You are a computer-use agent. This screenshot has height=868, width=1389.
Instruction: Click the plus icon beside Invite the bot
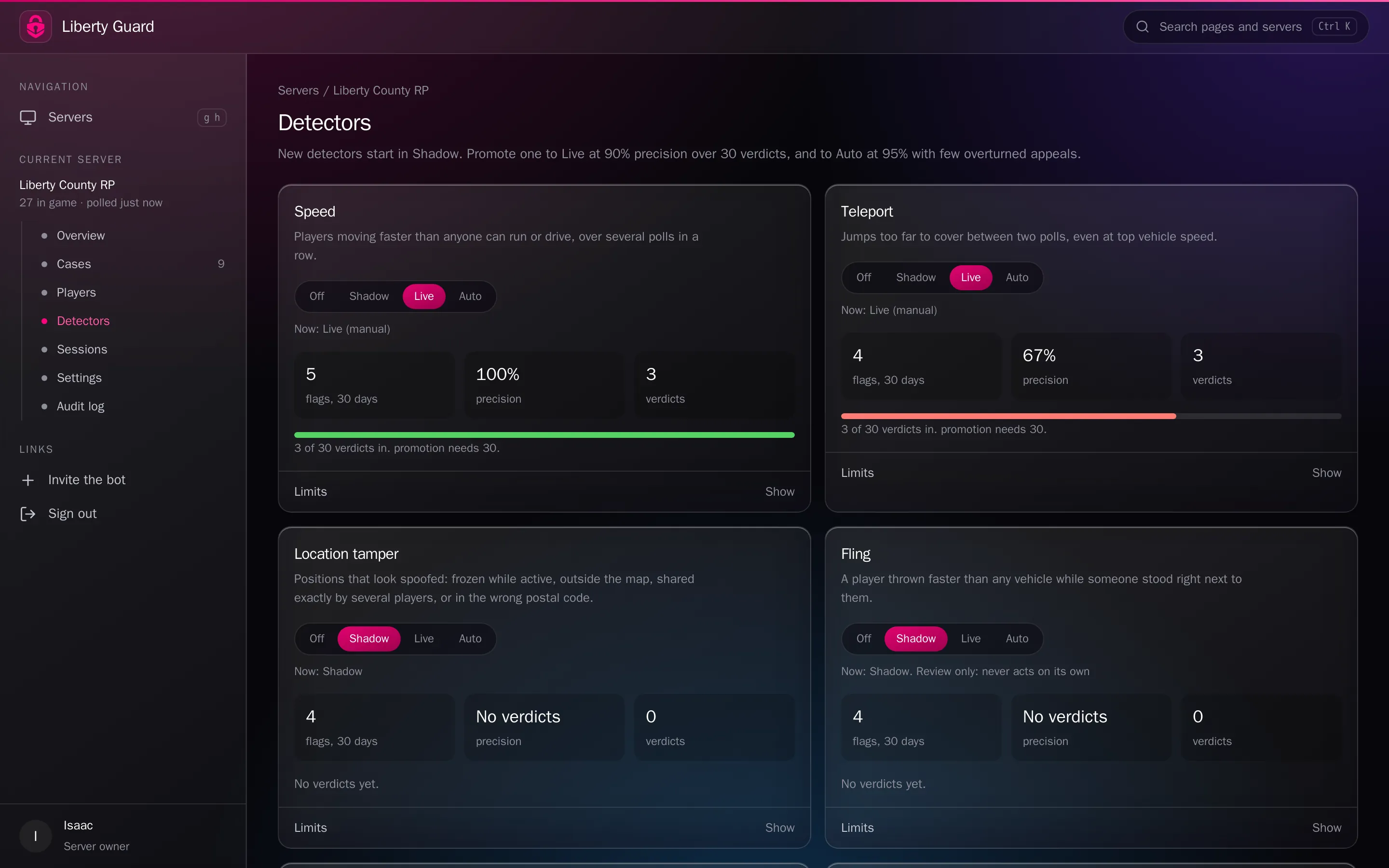28,480
